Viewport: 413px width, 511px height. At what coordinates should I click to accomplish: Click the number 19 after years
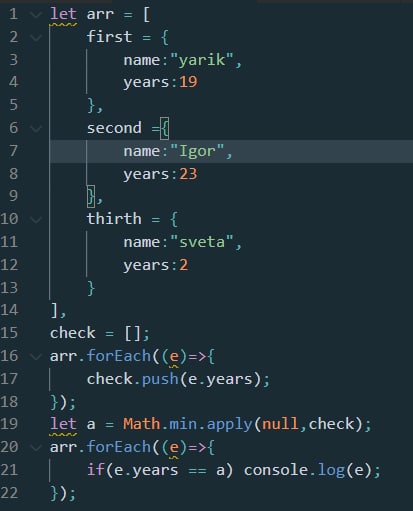point(188,82)
